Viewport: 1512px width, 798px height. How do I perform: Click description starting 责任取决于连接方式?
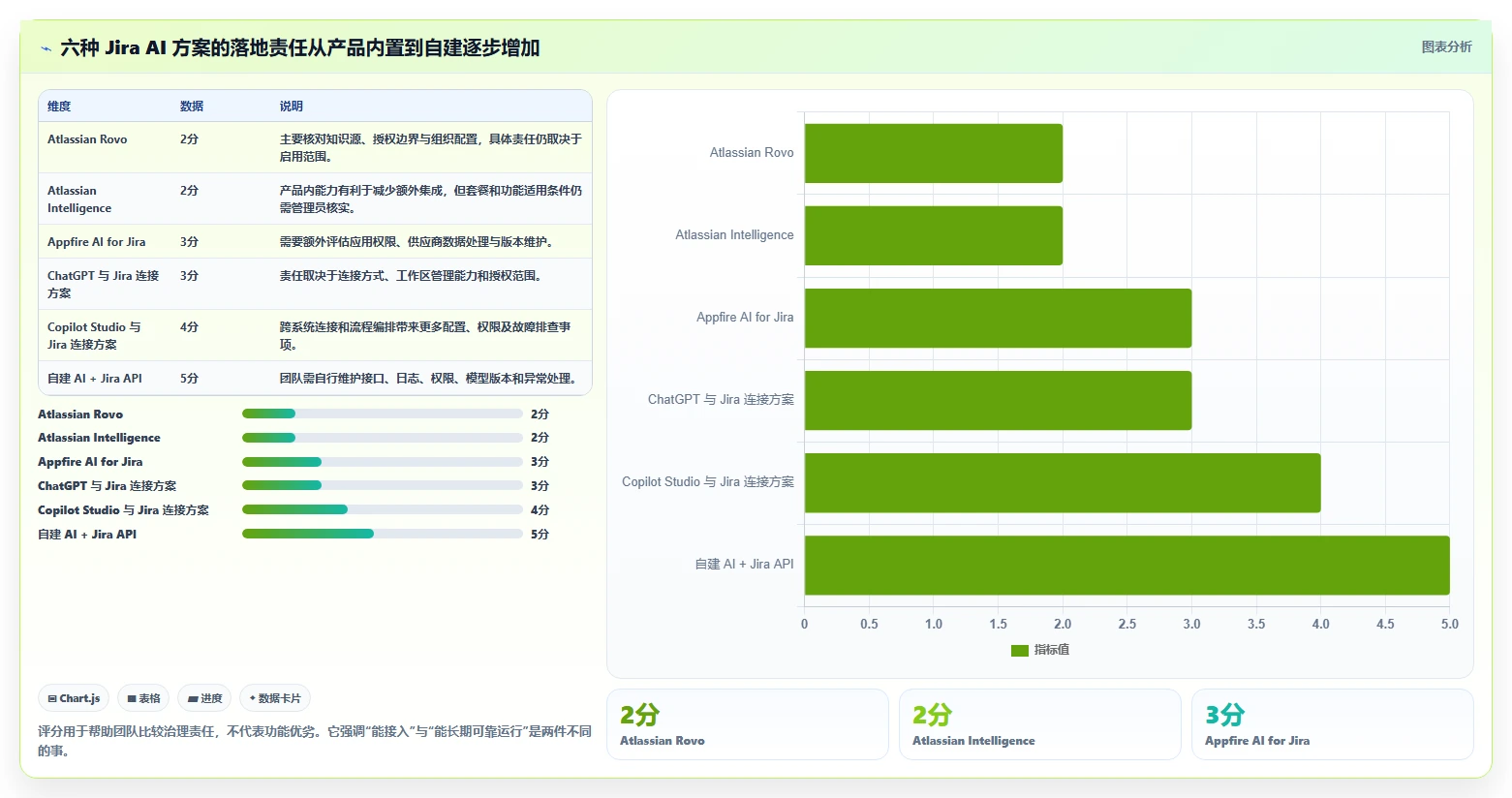414,276
